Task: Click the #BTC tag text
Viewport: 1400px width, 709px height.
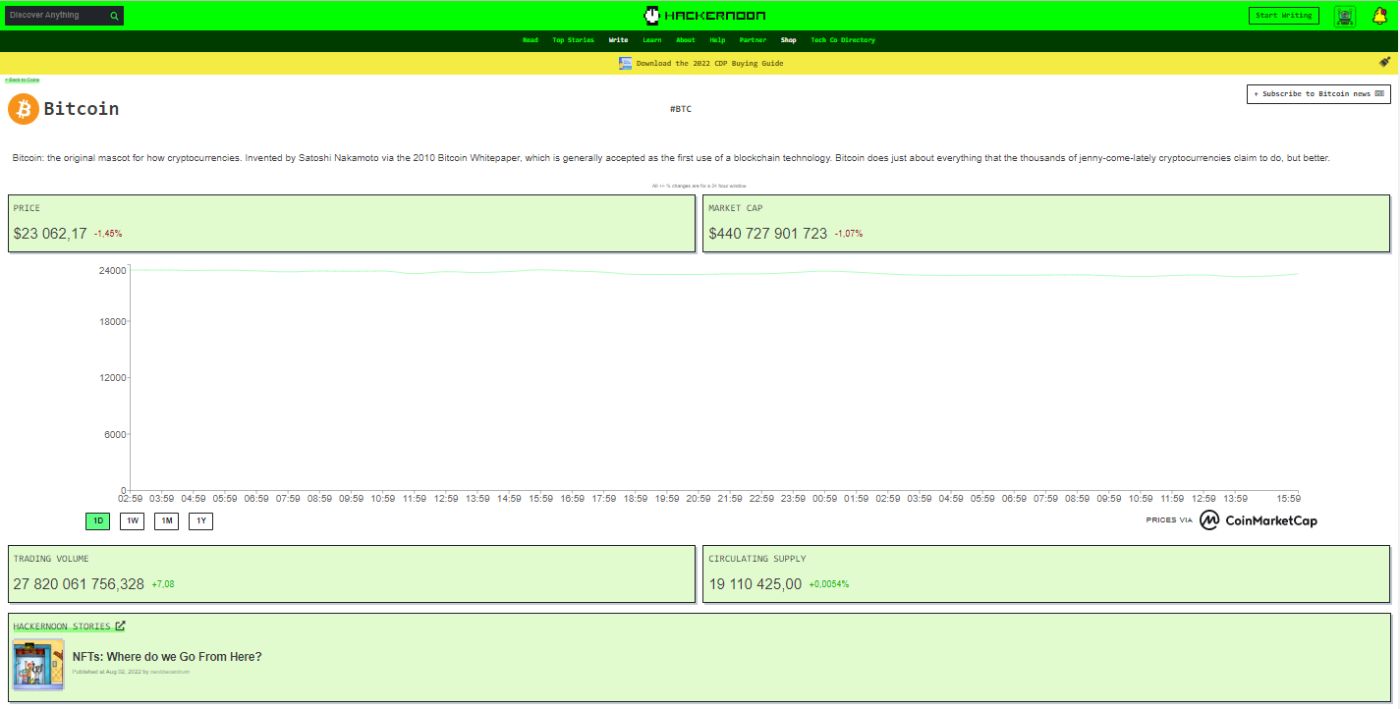Action: point(681,109)
